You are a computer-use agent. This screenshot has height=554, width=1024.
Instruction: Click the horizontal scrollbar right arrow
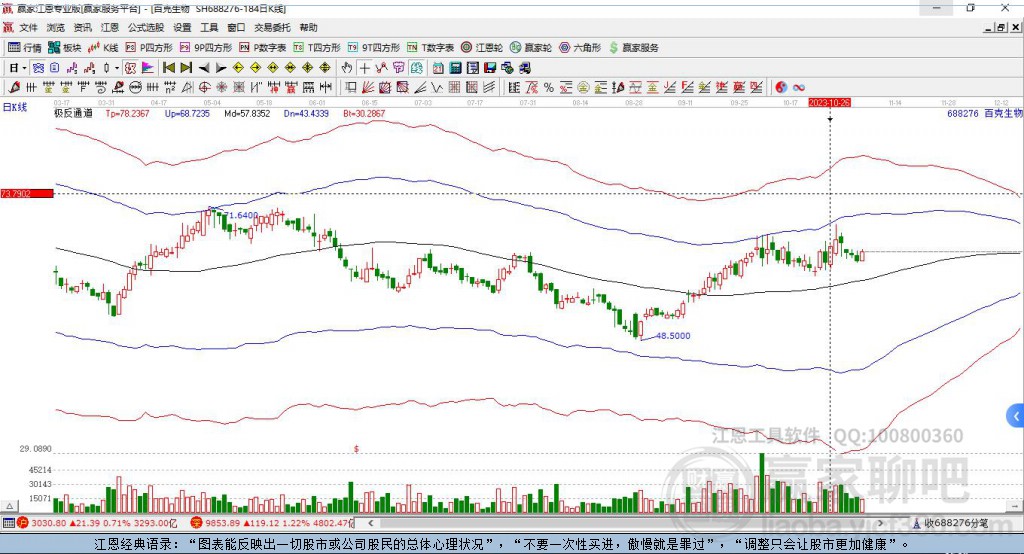pos(880,523)
